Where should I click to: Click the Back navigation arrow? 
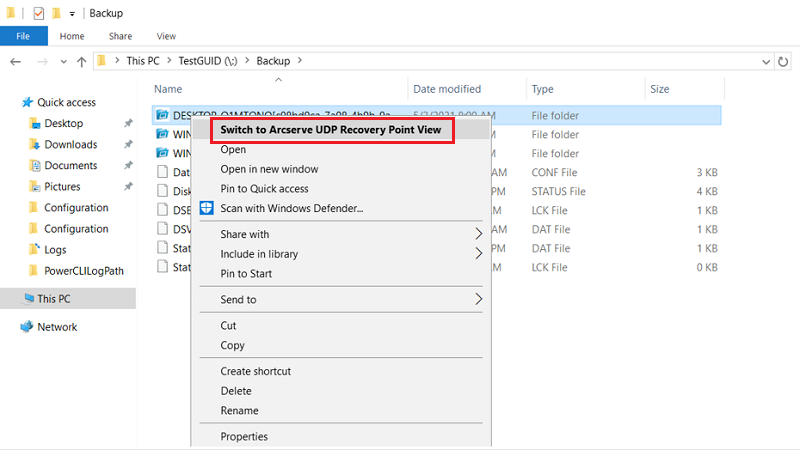tap(15, 62)
